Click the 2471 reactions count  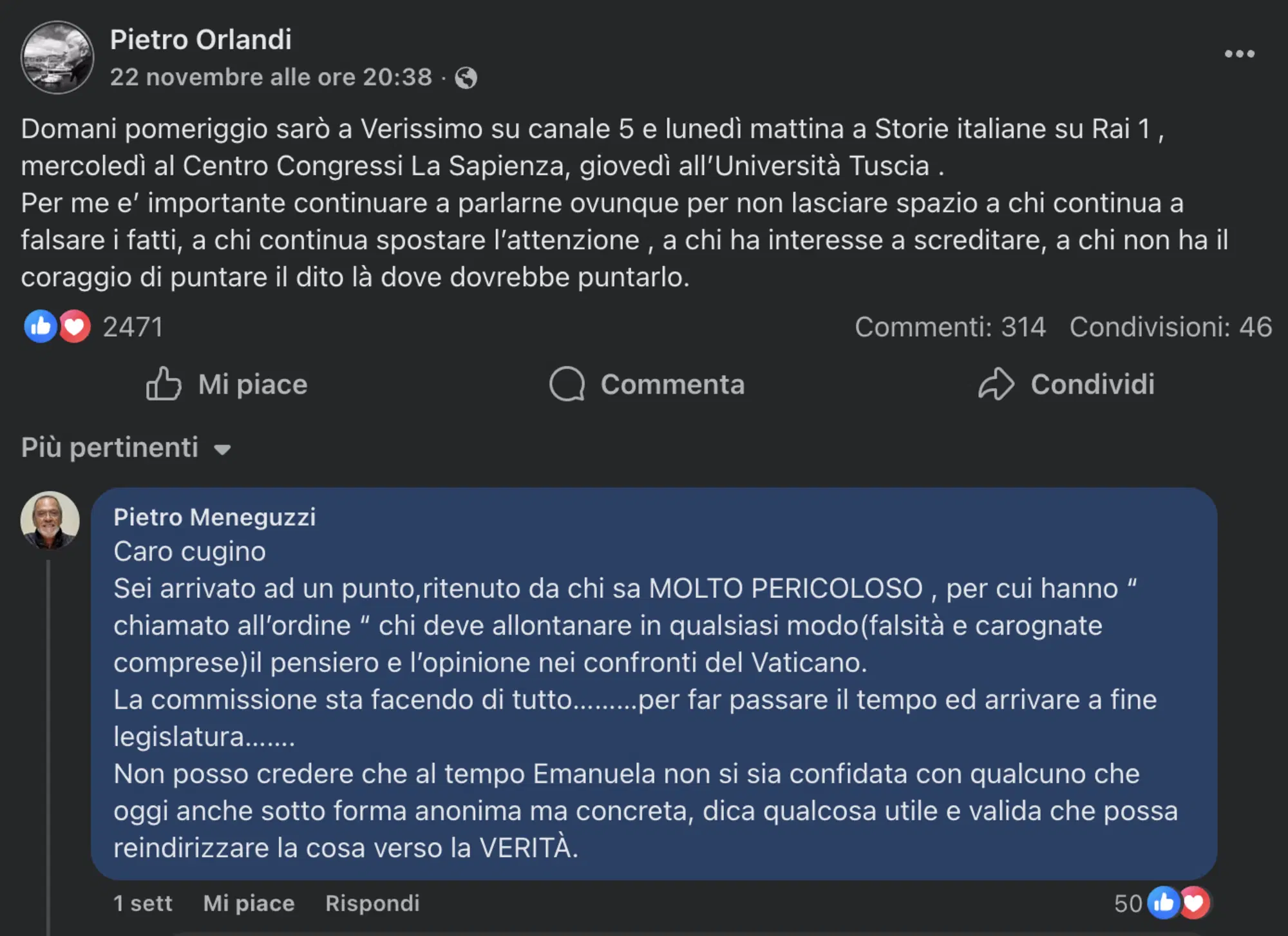pos(131,328)
